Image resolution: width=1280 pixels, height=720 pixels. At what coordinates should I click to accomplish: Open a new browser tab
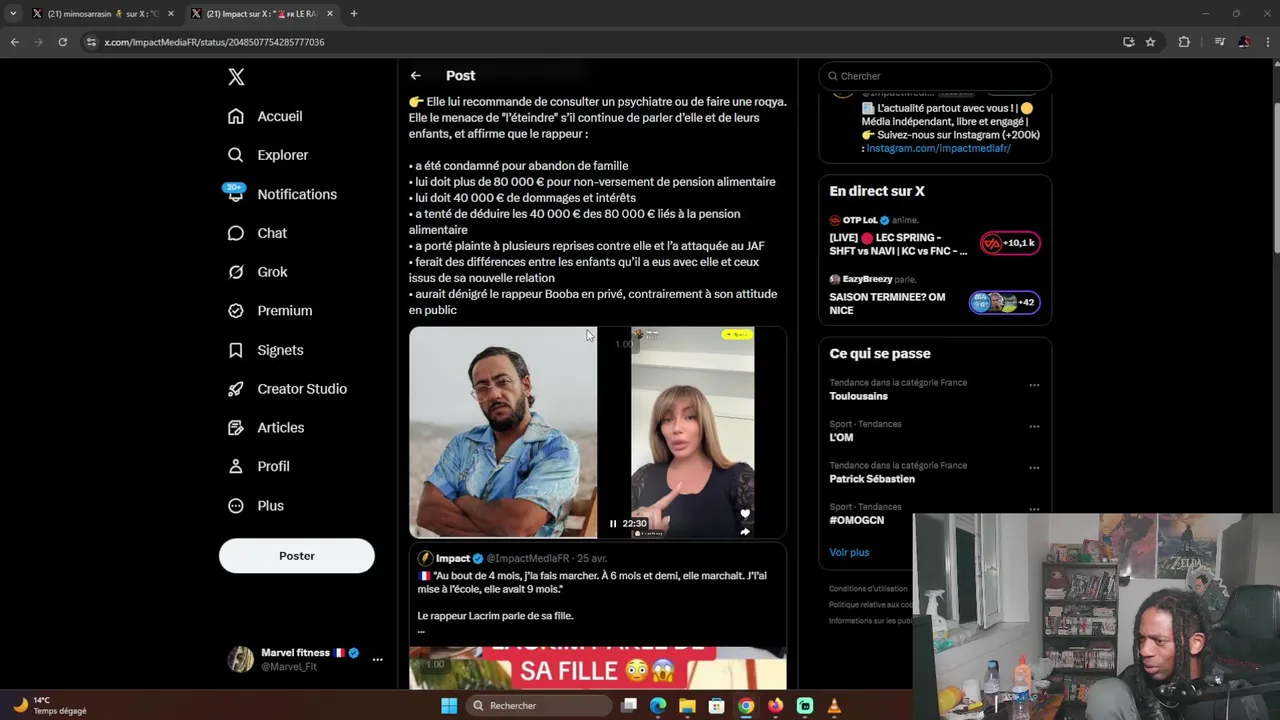tap(353, 14)
